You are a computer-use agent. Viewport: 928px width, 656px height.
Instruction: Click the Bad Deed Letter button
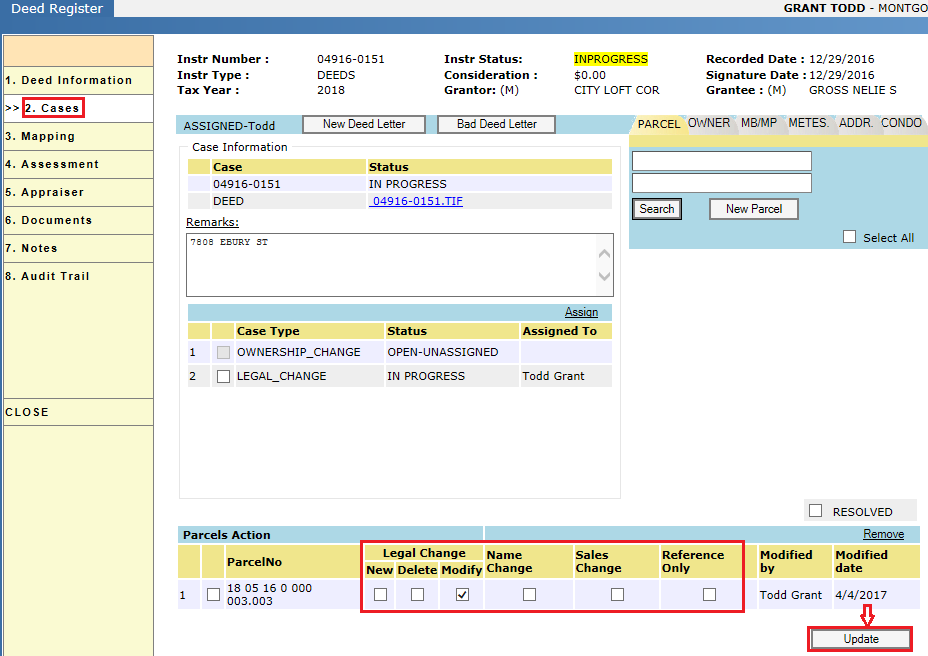(497, 124)
